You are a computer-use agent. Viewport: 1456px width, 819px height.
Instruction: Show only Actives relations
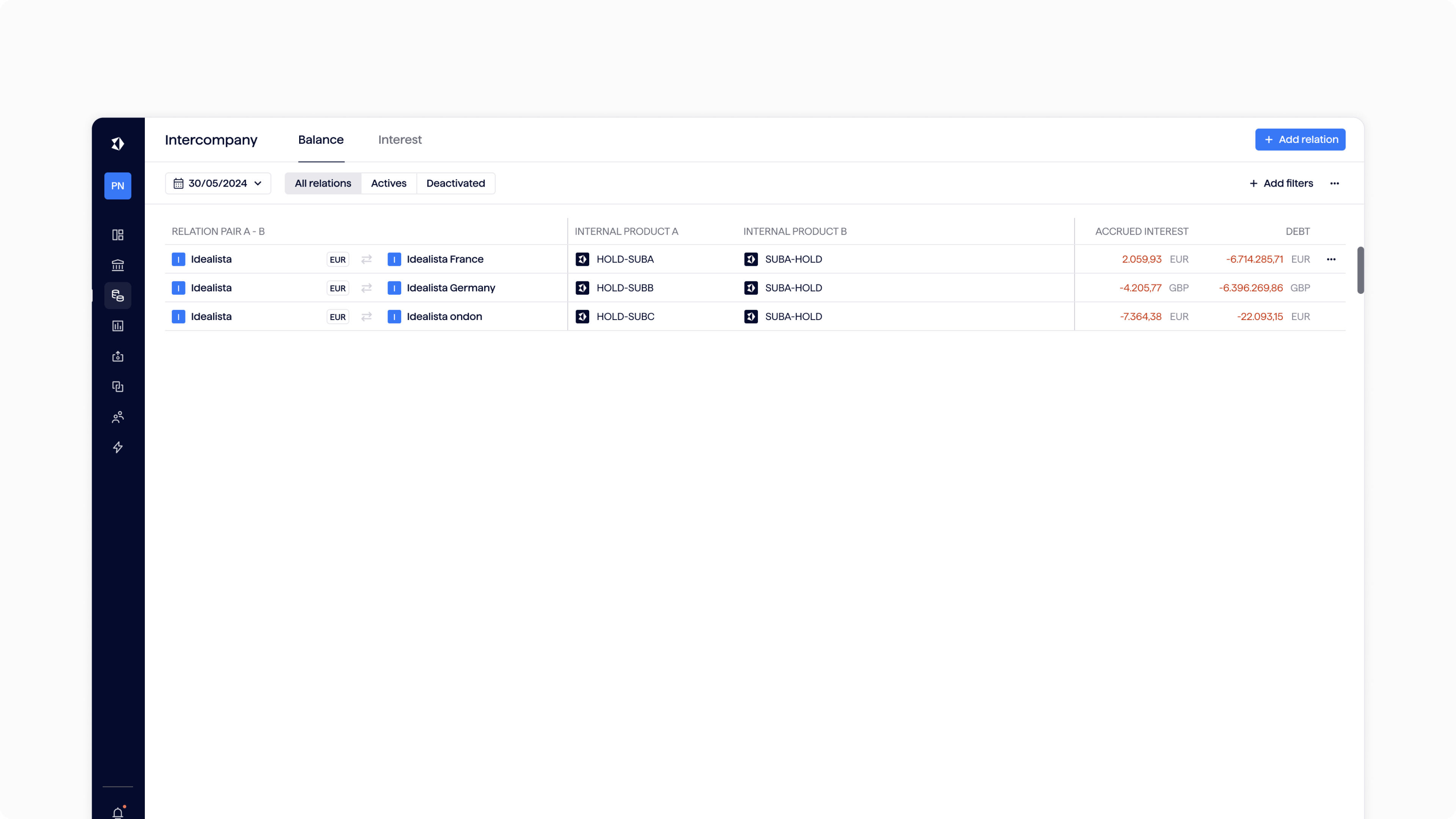(388, 183)
